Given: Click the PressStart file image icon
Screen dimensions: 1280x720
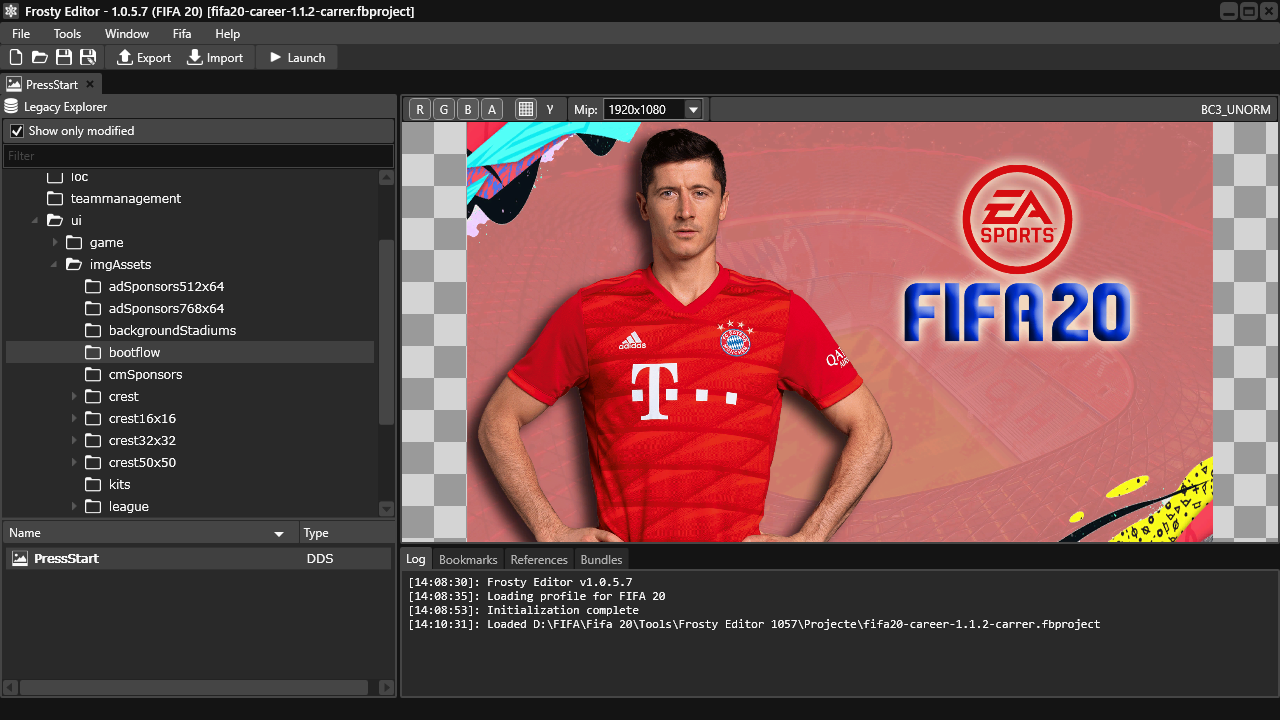Looking at the screenshot, I should 20,559.
